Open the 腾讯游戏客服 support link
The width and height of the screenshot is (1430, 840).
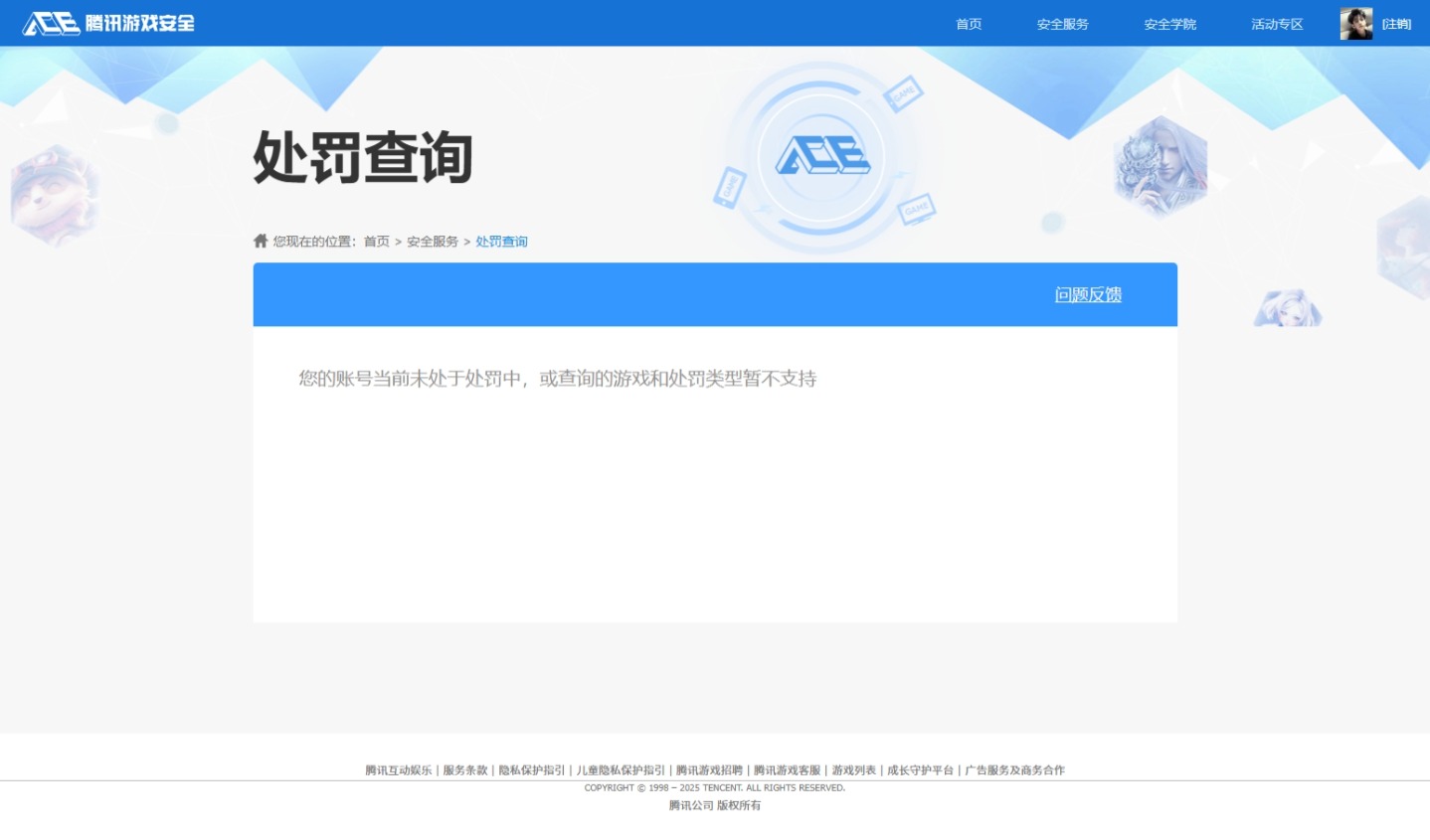pos(787,769)
